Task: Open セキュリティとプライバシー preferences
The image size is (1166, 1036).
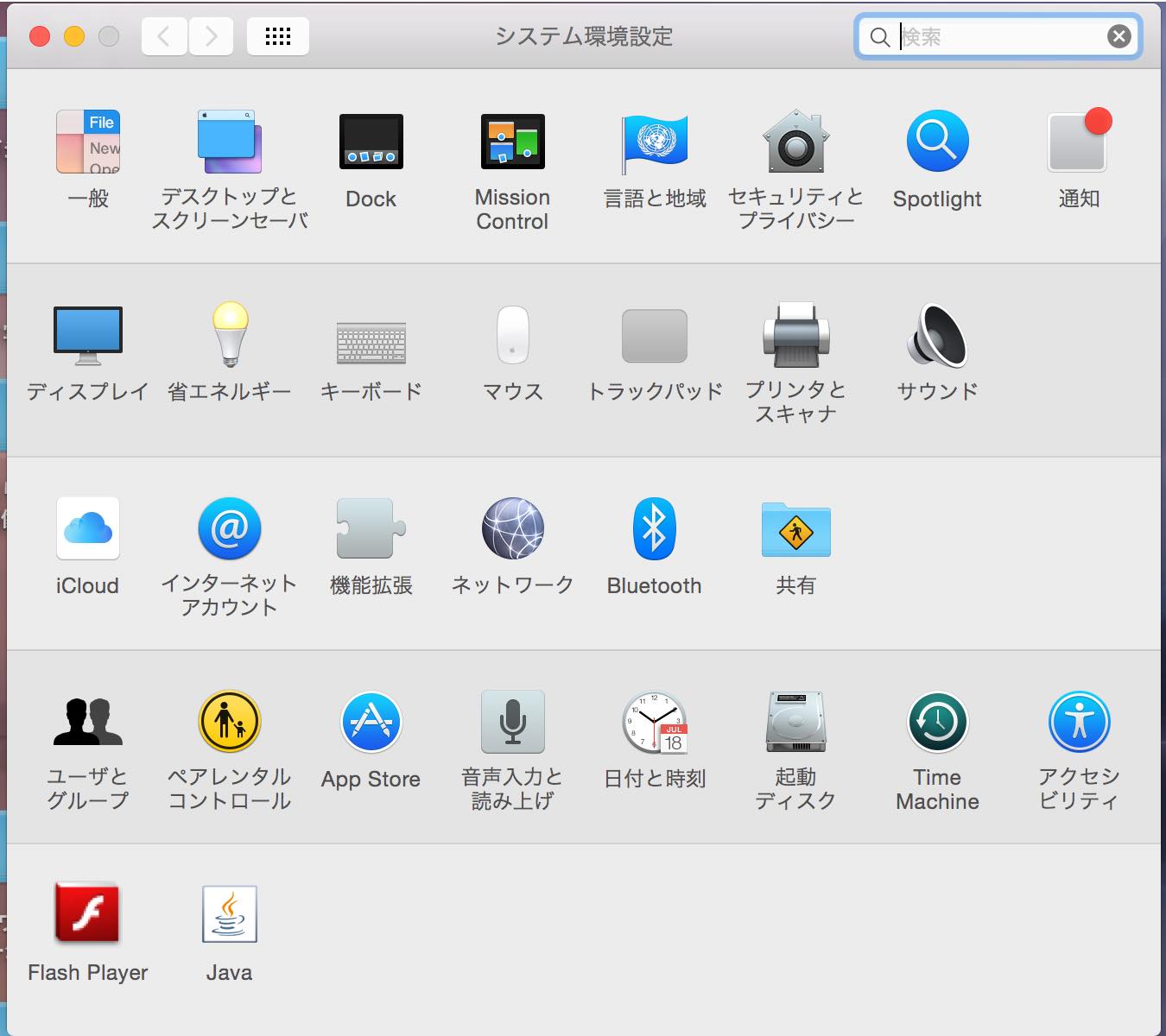Action: coord(796,142)
